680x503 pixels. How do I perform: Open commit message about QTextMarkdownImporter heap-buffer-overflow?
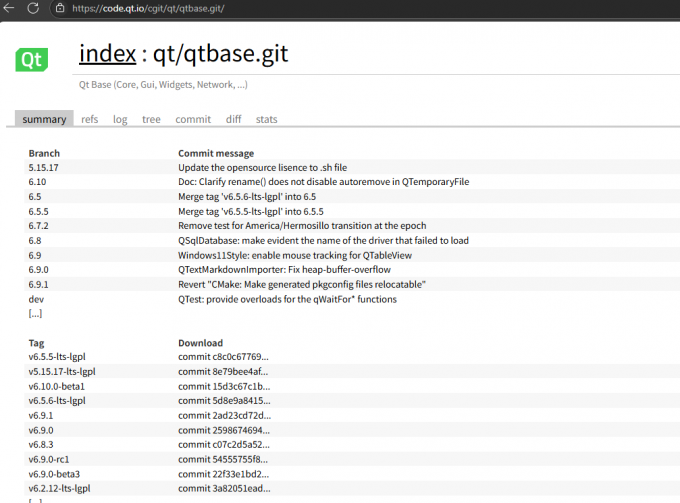coord(284,270)
